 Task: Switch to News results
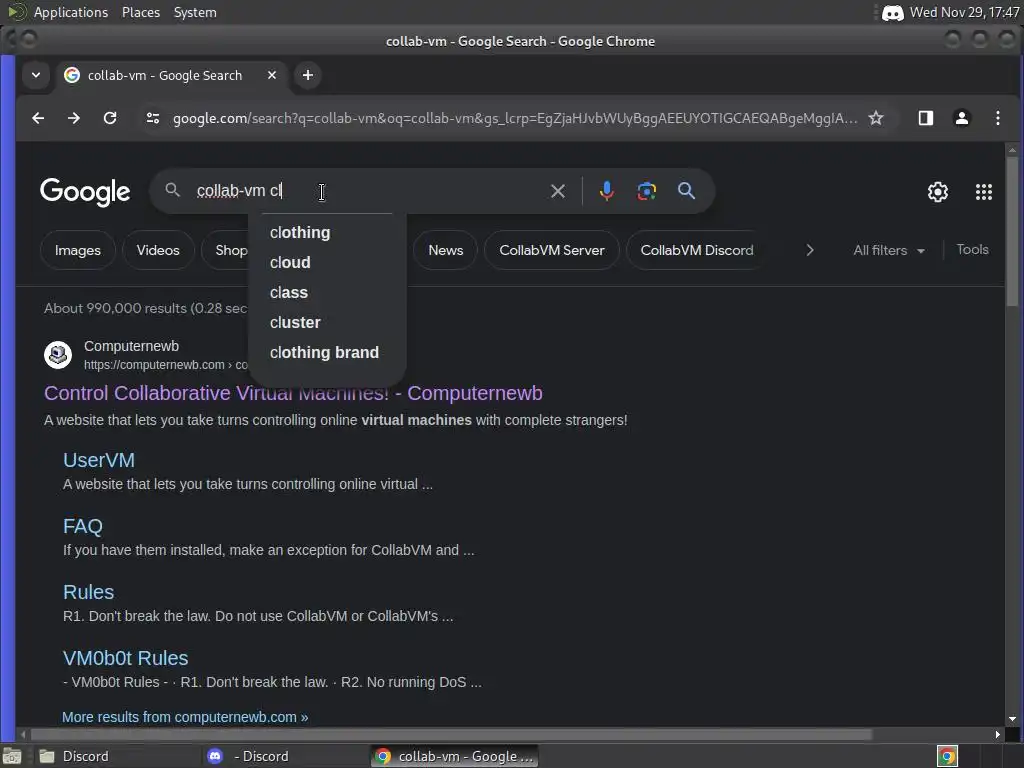tap(445, 250)
